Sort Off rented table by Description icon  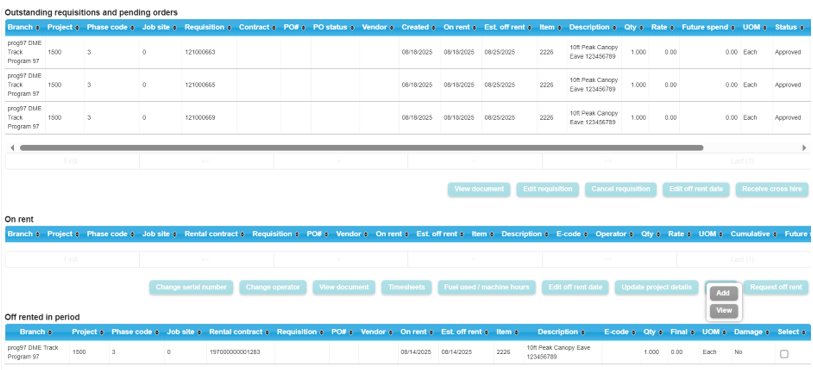pos(583,332)
